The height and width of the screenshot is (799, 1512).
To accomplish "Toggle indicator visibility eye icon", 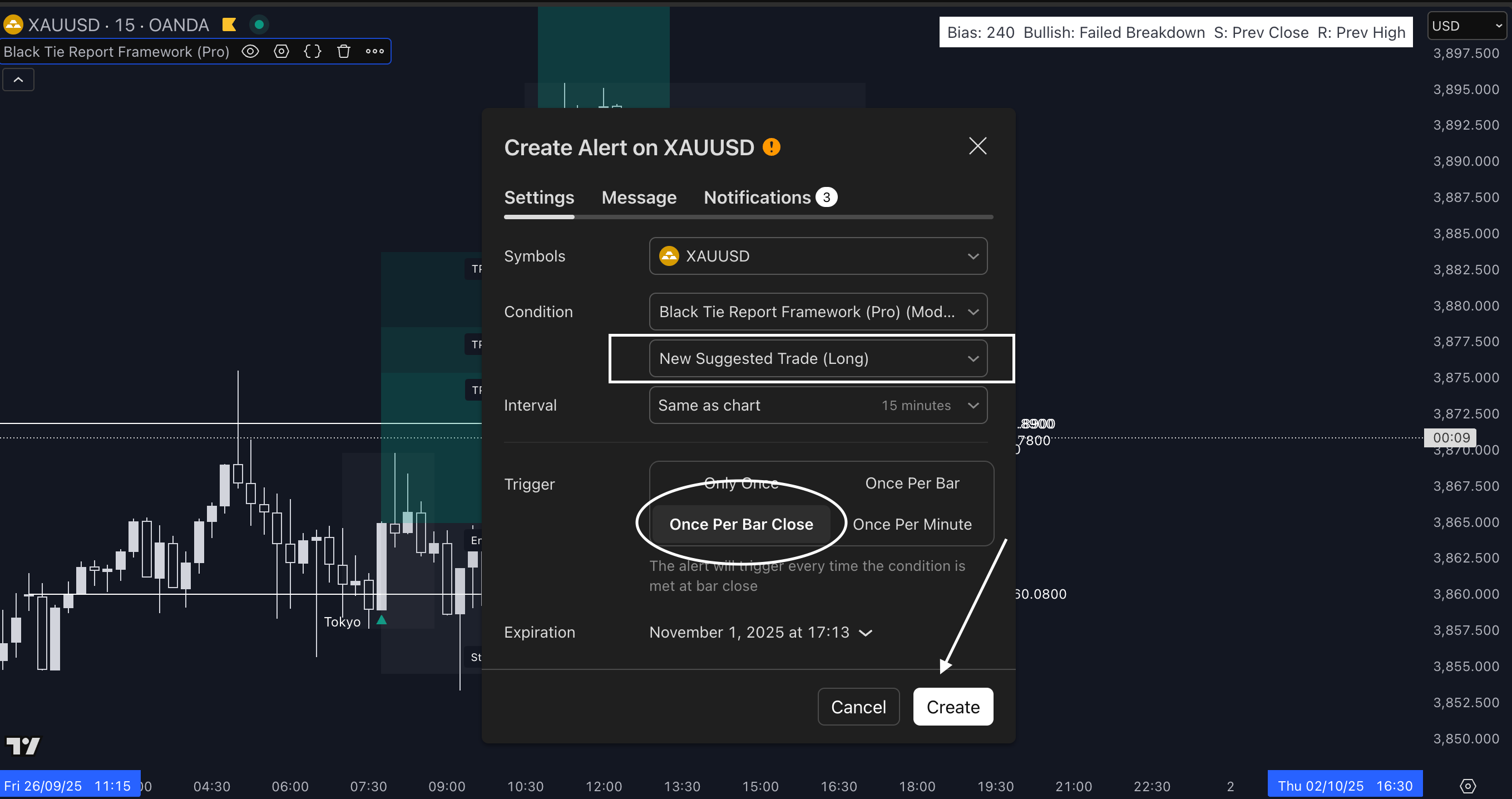I will coord(250,52).
